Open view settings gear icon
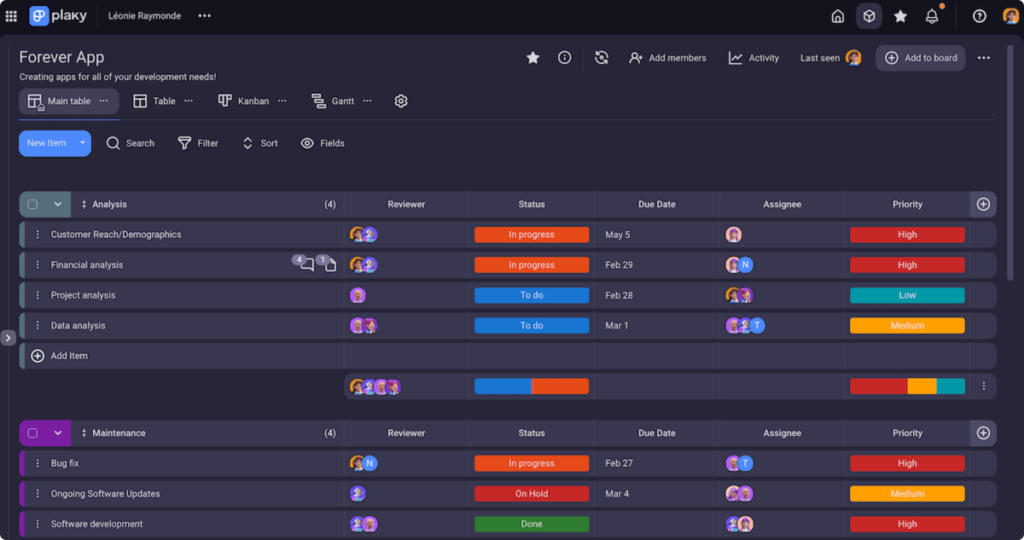This screenshot has width=1024, height=540. tap(401, 101)
